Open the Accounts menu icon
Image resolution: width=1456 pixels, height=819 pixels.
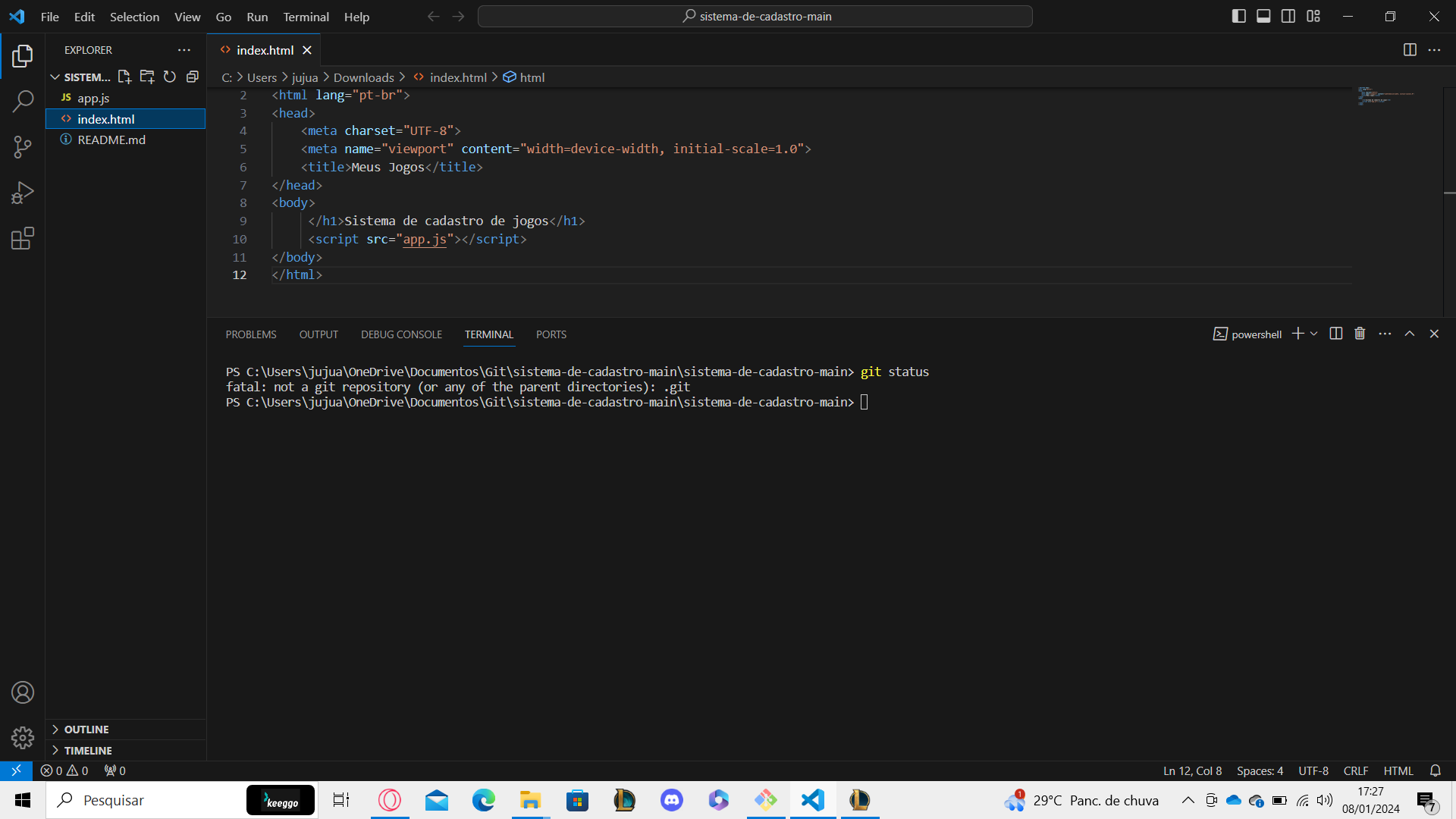(x=23, y=692)
